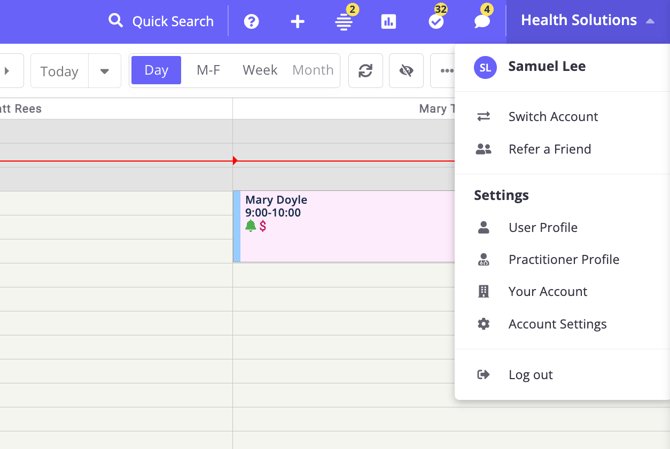Viewport: 670px width, 449px height.
Task: Switch calendar to M-F view
Action: tap(208, 70)
